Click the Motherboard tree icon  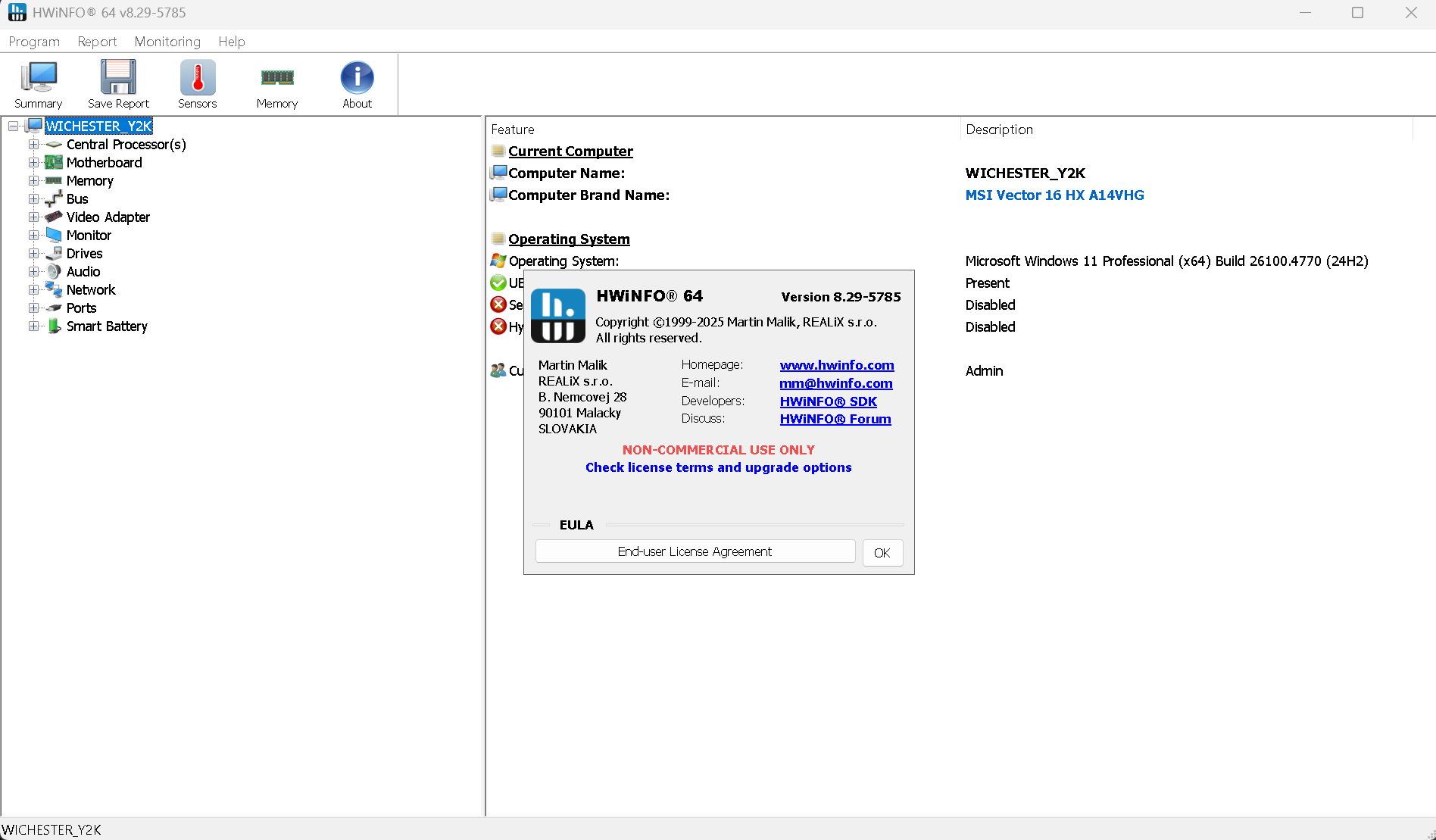click(x=54, y=162)
